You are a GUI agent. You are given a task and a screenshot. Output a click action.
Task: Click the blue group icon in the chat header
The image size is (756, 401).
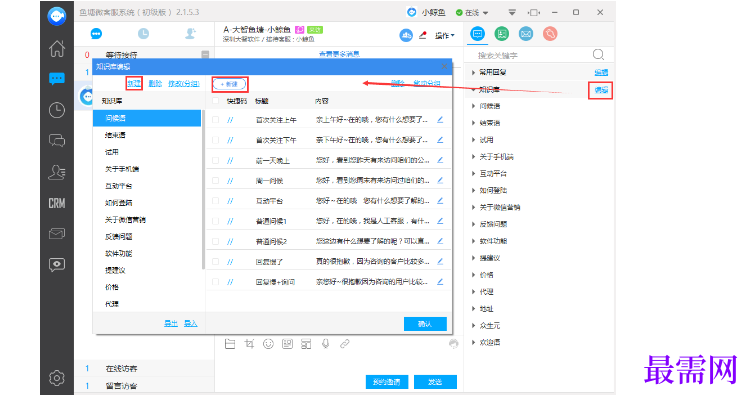click(406, 35)
